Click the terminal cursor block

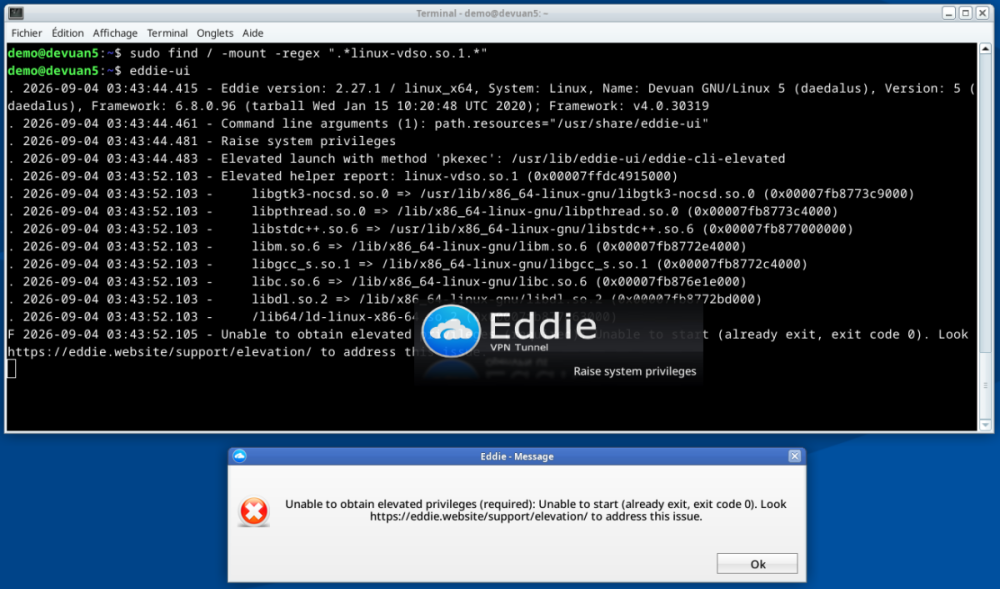[x=11, y=368]
